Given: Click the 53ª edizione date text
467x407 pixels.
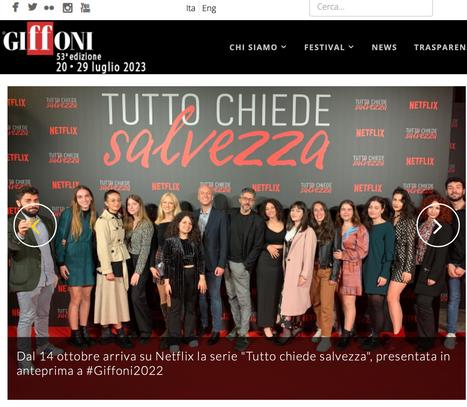Looking at the screenshot, I should (x=101, y=62).
